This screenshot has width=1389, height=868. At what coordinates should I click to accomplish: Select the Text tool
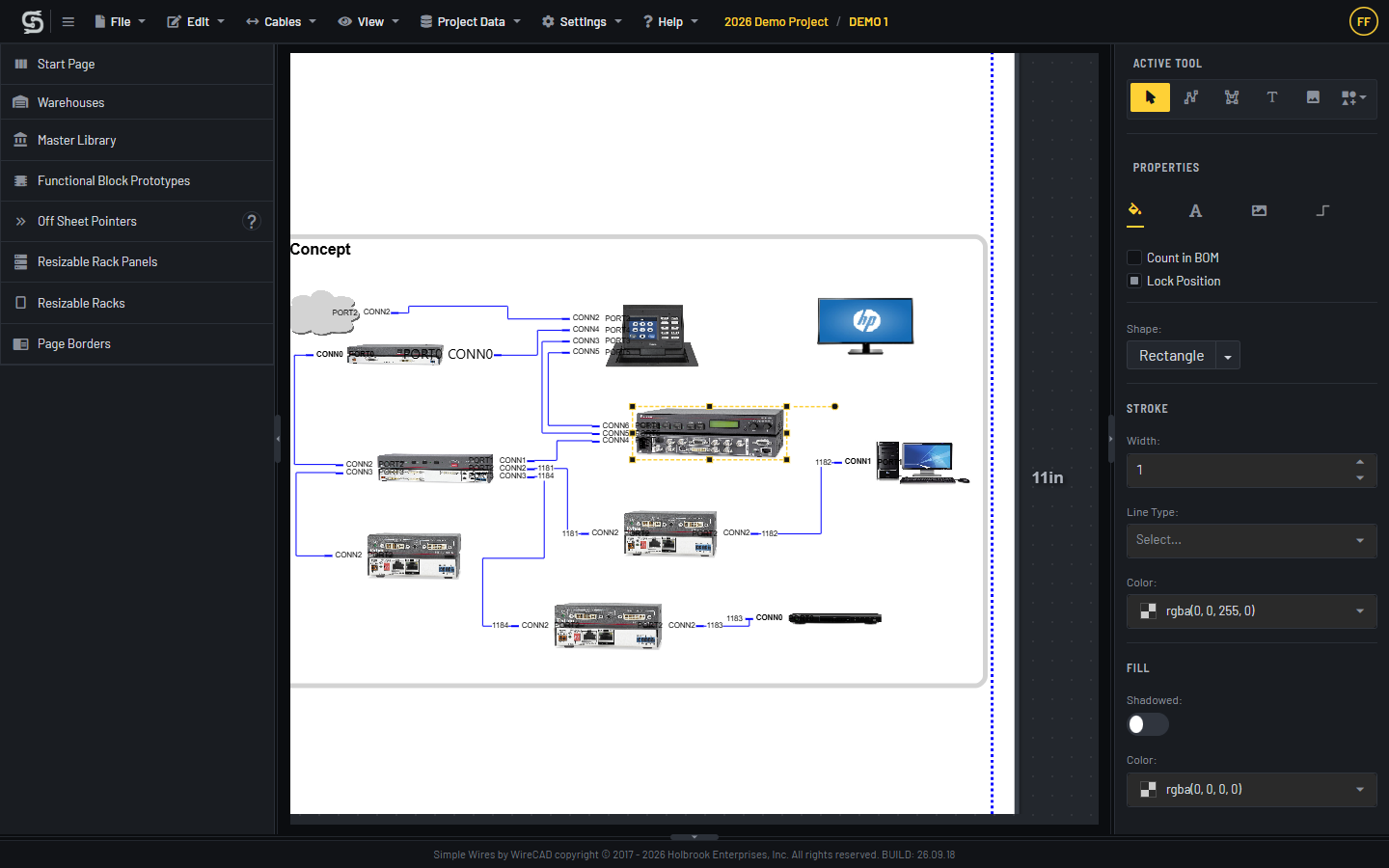pyautogui.click(x=1272, y=97)
